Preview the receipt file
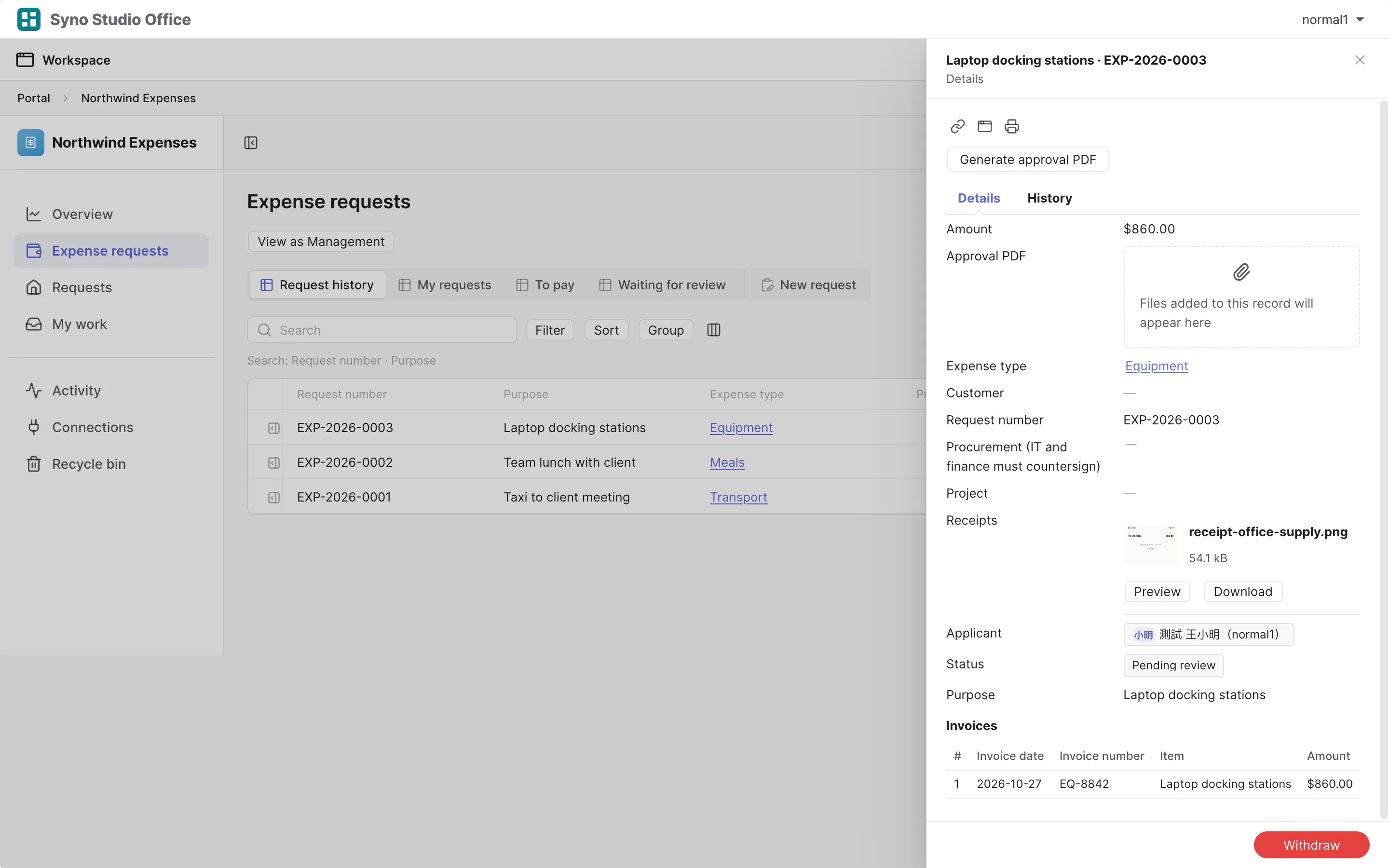1389x868 pixels. [1157, 591]
